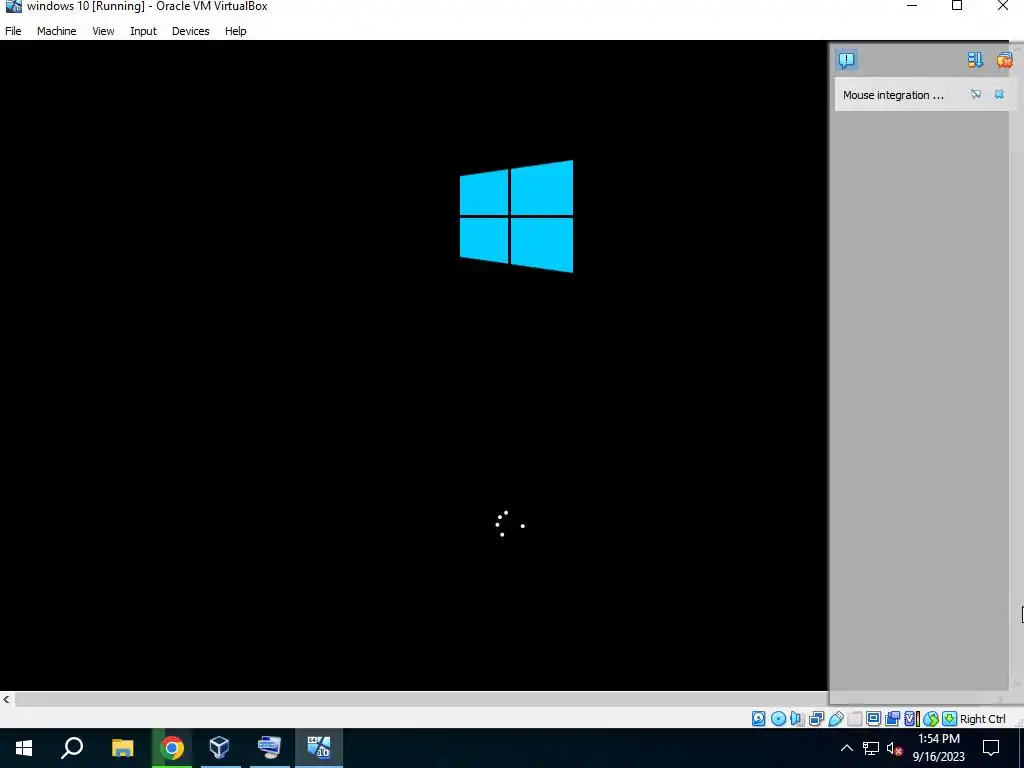The width and height of the screenshot is (1024, 768).
Task: Switch to VirtualBox Manager in taskbar
Action: 220,748
